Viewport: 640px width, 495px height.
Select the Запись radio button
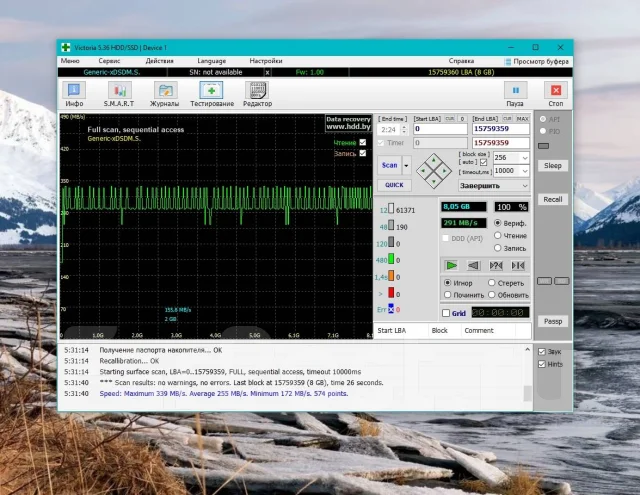click(498, 248)
